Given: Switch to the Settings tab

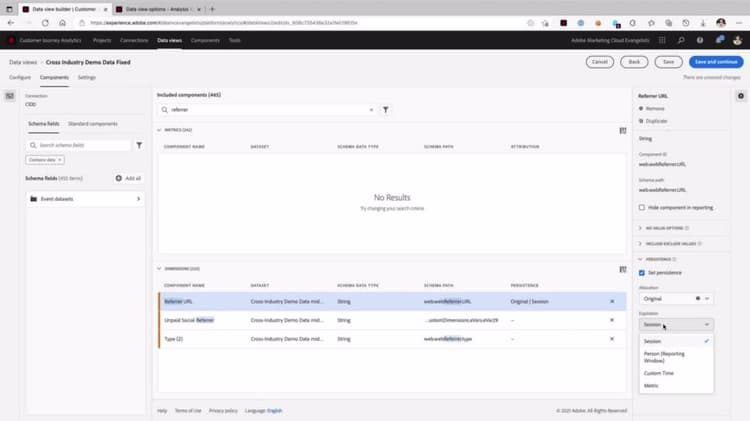Looking at the screenshot, I should (x=87, y=77).
